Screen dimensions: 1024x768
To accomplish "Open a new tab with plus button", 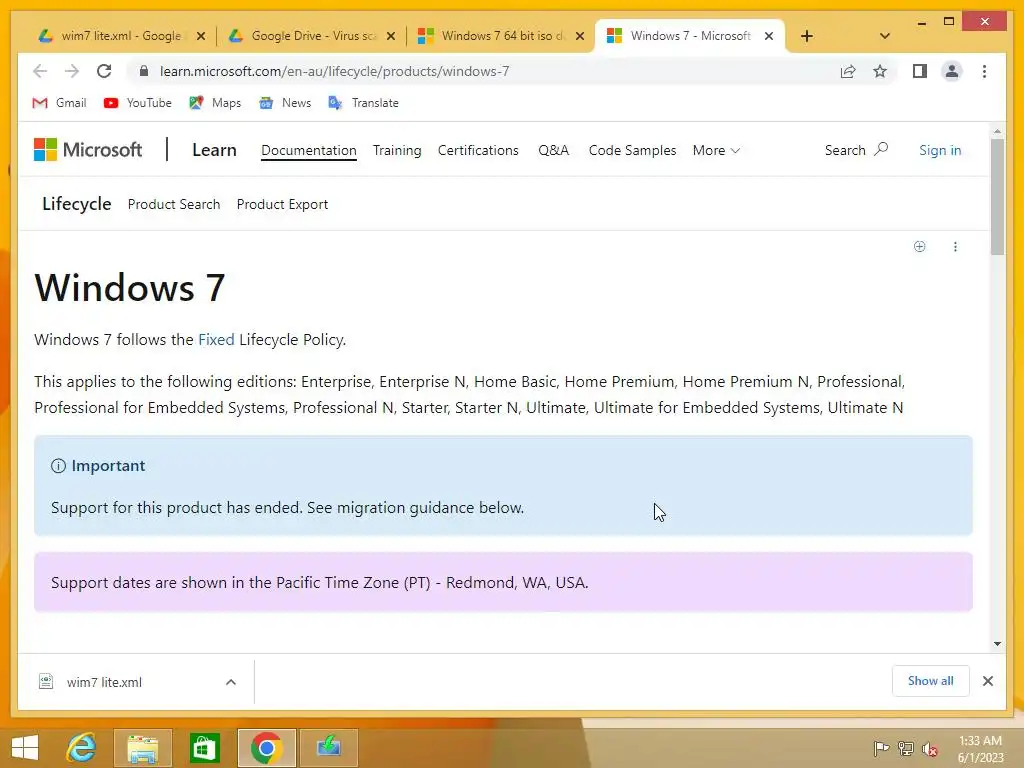I will [807, 36].
